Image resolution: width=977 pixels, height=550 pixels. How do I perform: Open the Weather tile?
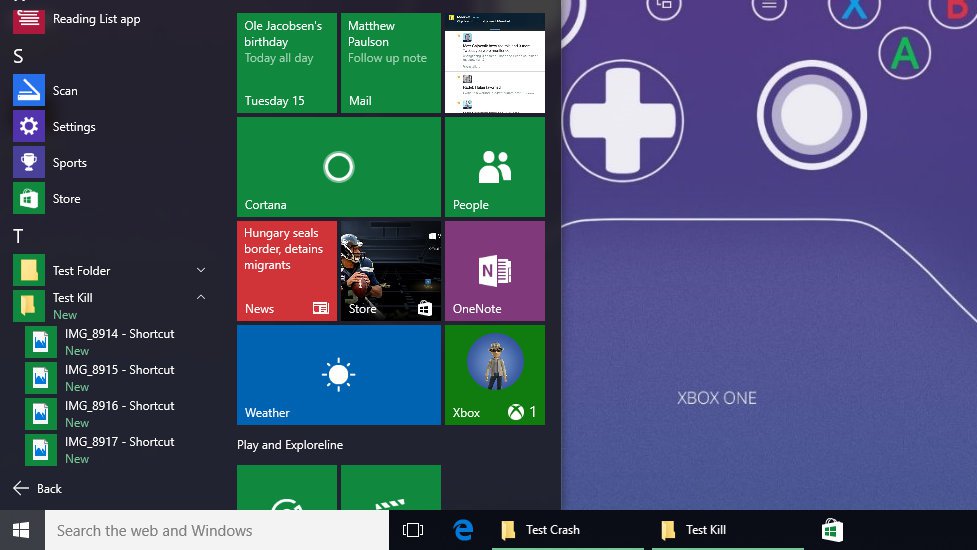coord(339,375)
